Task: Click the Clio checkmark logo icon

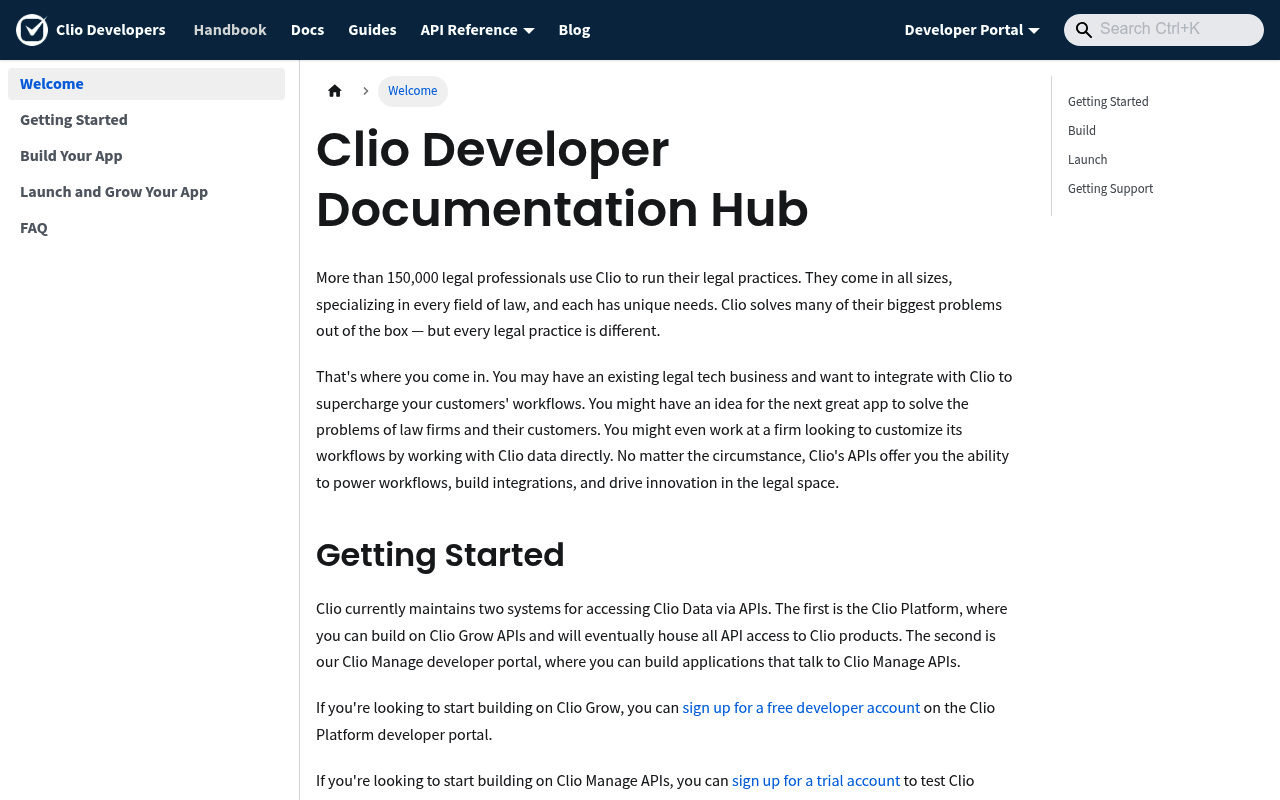Action: point(32,30)
